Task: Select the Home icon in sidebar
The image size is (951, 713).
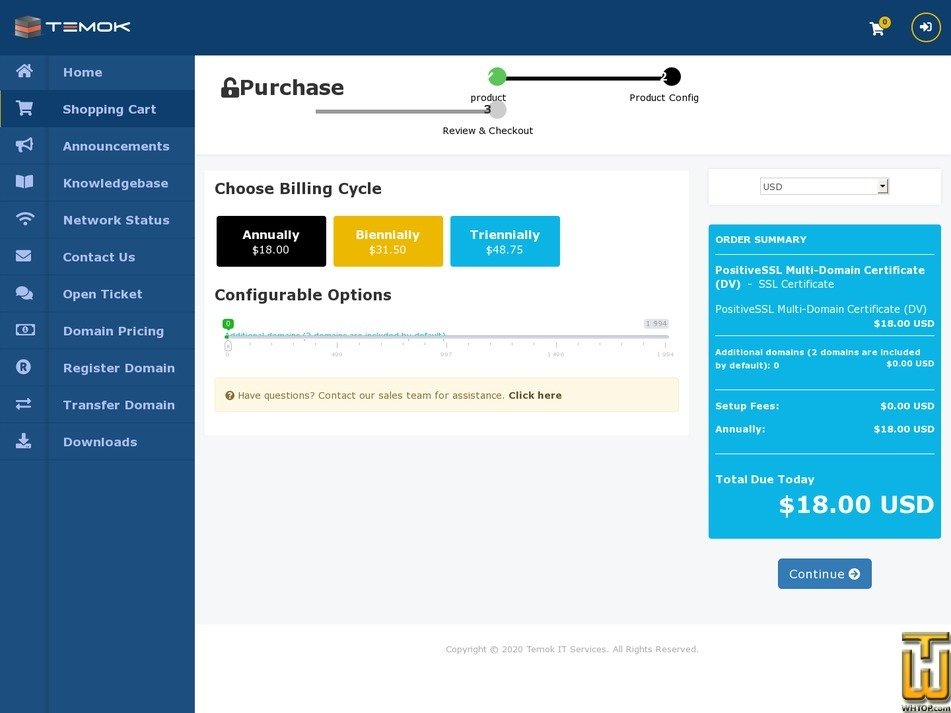Action: click(23, 72)
